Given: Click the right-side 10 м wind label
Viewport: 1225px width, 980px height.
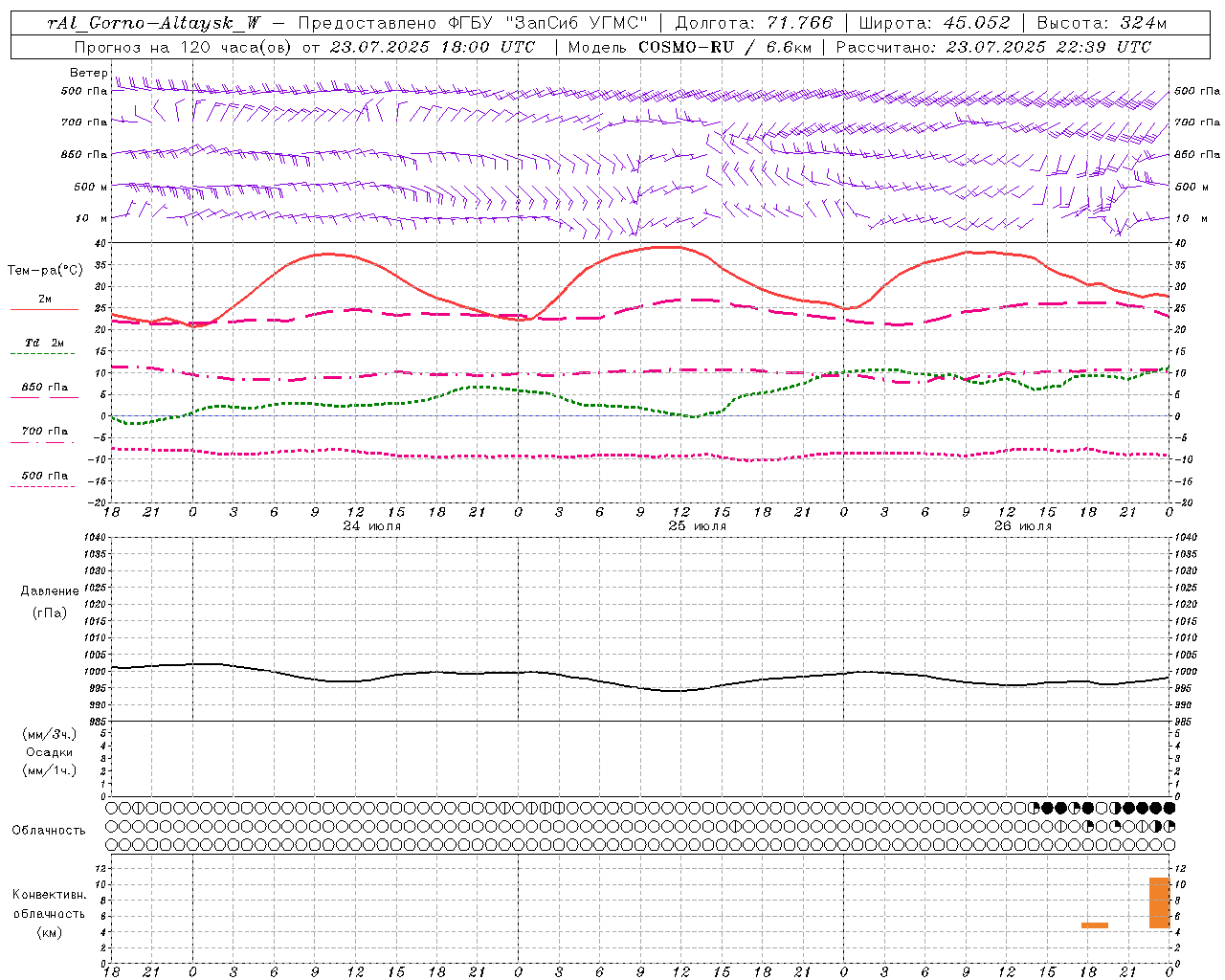Looking at the screenshot, I should [x=1191, y=218].
